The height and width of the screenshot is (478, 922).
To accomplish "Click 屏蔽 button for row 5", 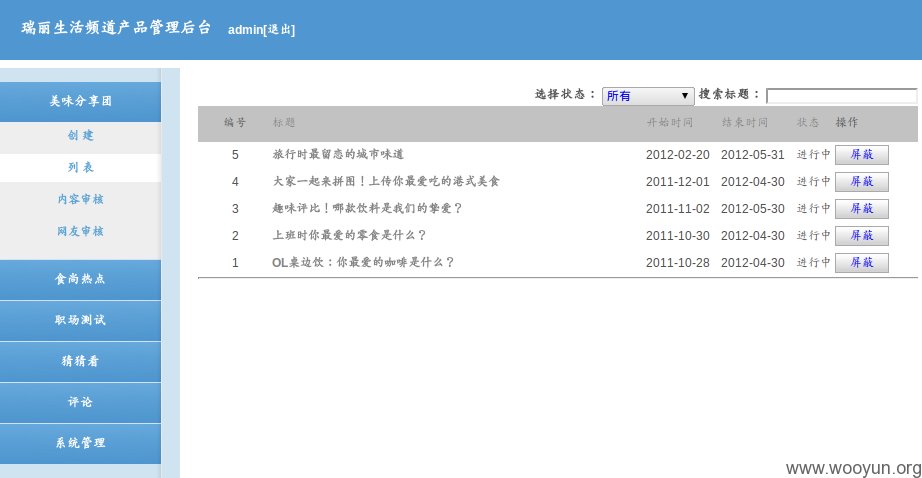I will point(861,155).
